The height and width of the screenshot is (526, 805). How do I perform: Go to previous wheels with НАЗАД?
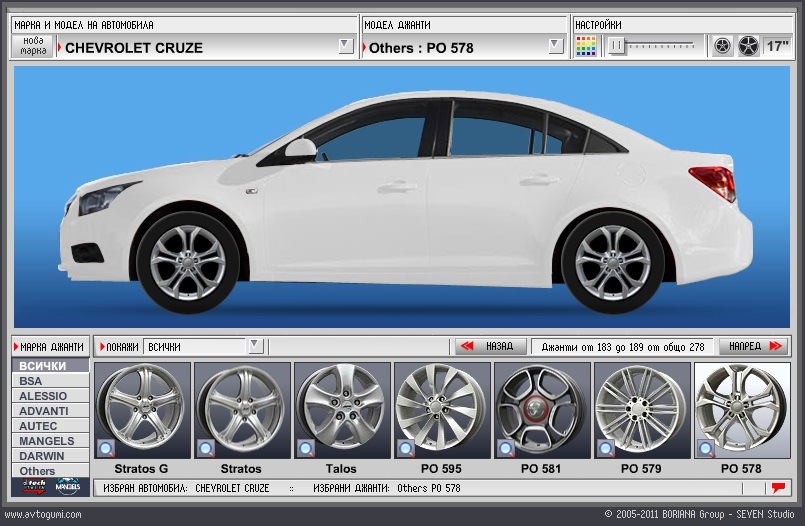490,346
